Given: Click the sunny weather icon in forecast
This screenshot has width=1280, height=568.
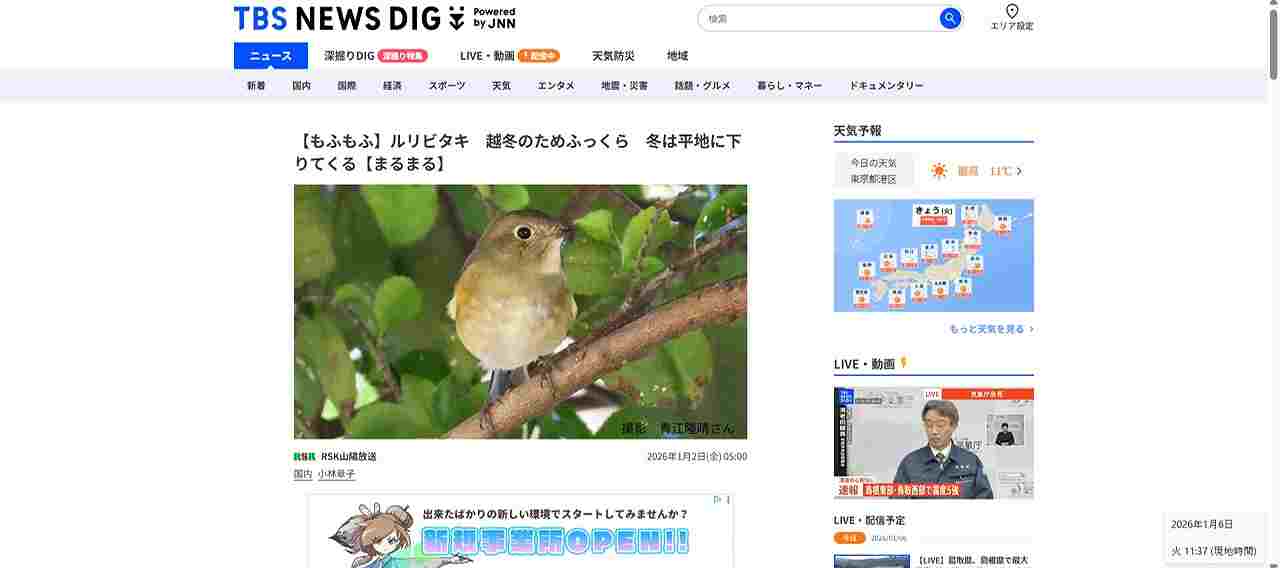Looking at the screenshot, I should pos(938,171).
